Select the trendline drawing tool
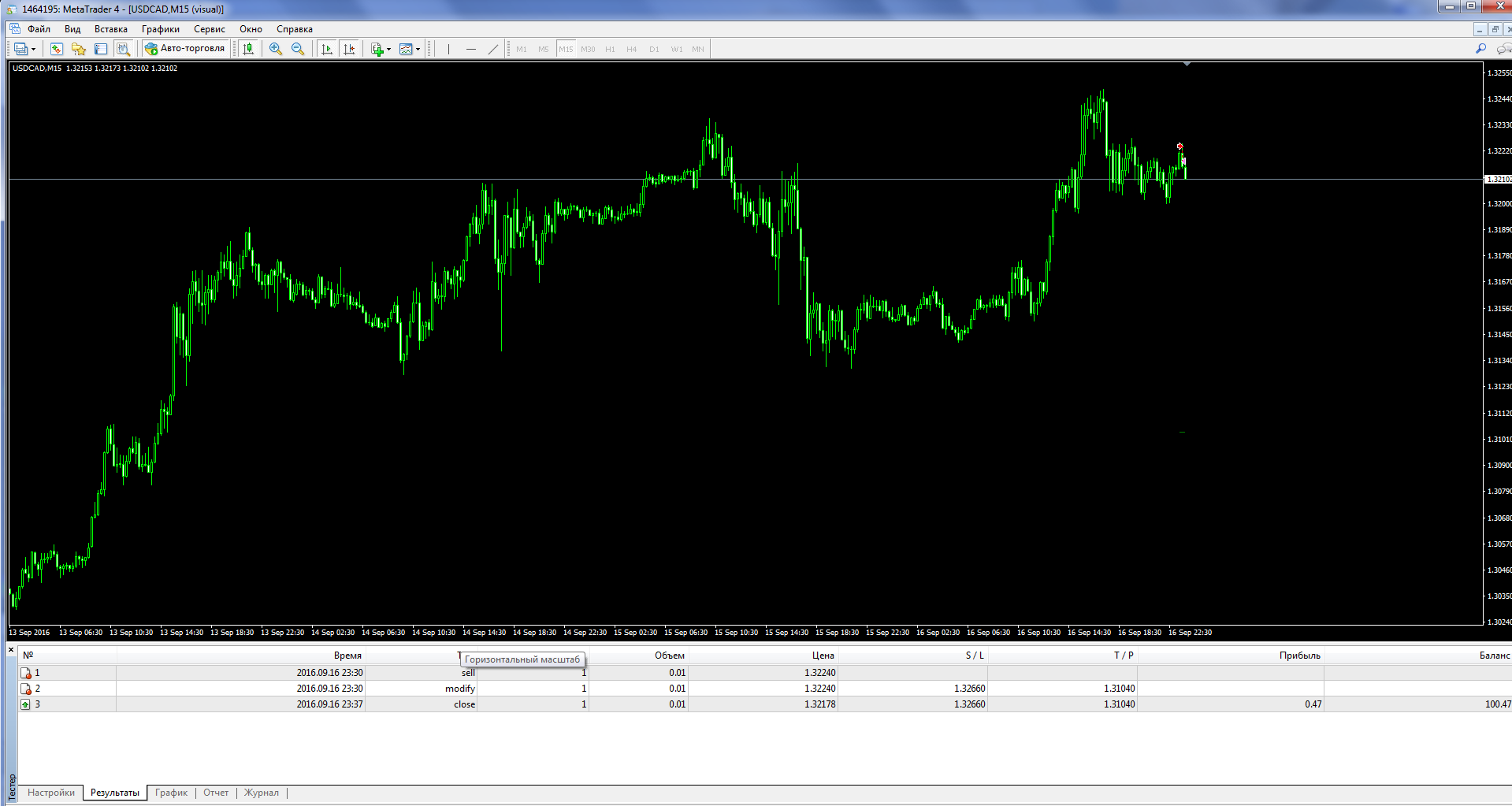The width and height of the screenshot is (1512, 806). [493, 49]
